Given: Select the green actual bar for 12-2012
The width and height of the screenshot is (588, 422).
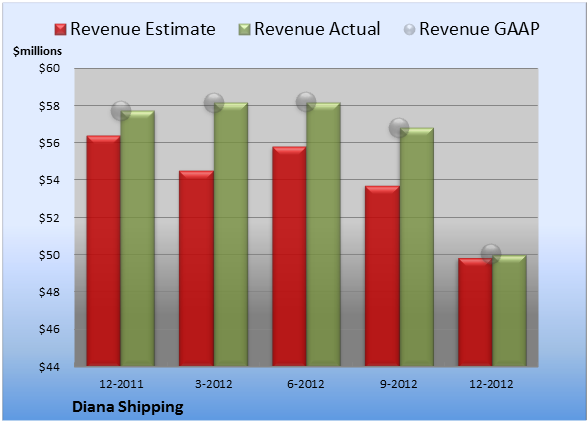Looking at the screenshot, I should point(509,311).
